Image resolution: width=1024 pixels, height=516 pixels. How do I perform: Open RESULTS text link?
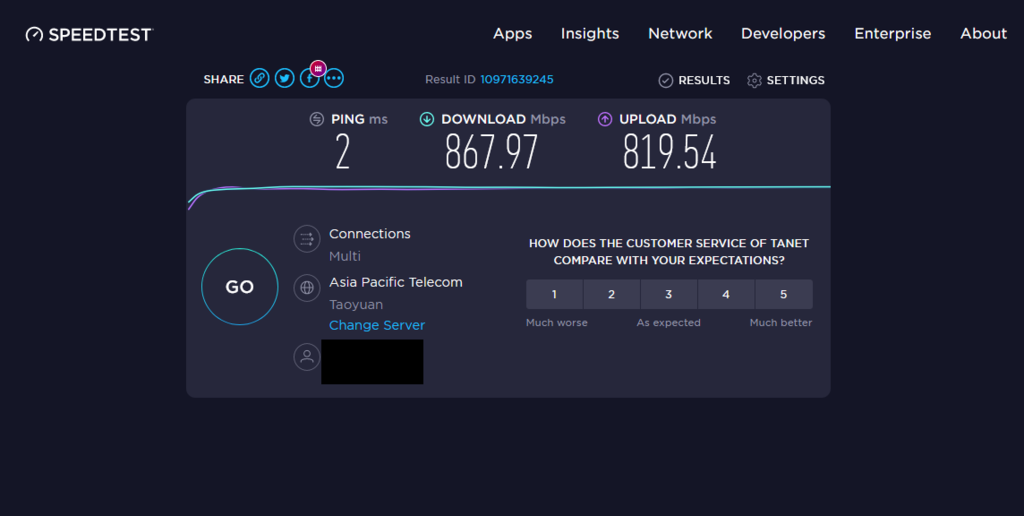pos(704,80)
